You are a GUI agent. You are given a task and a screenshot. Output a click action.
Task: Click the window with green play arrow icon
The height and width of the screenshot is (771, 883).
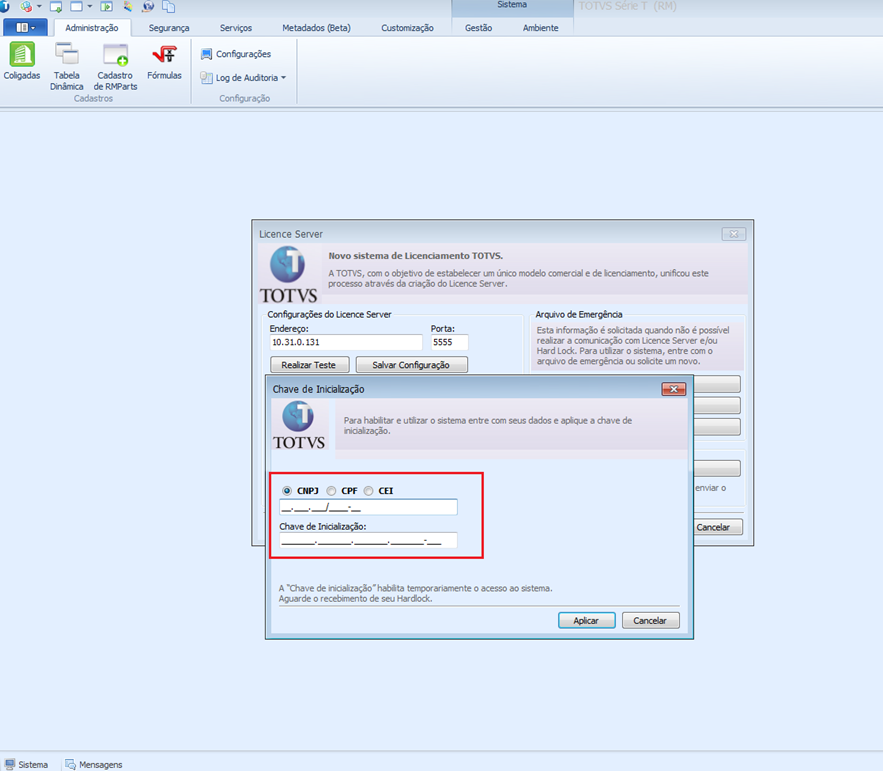point(106,7)
